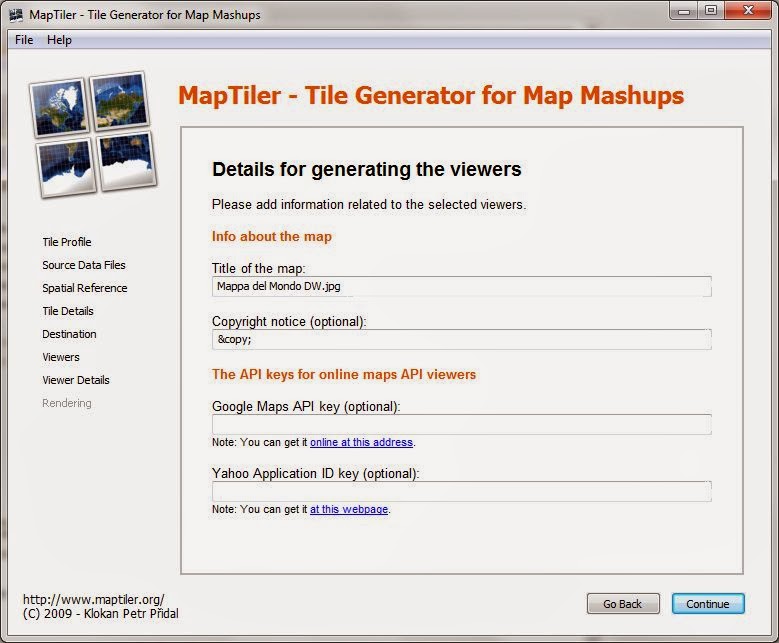The width and height of the screenshot is (779, 643).
Task: Open the File menu
Action: (24, 40)
